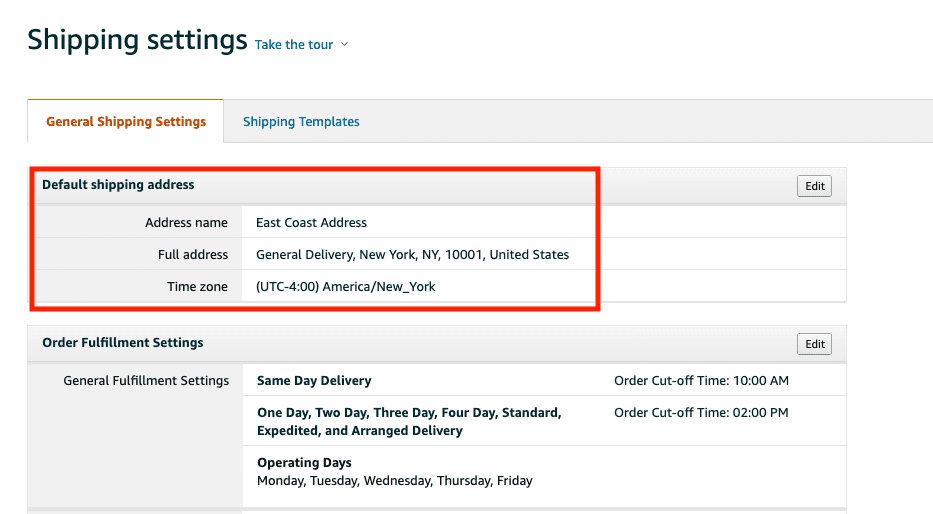Click the Operating Days heading
The image size is (933, 514).
304,463
